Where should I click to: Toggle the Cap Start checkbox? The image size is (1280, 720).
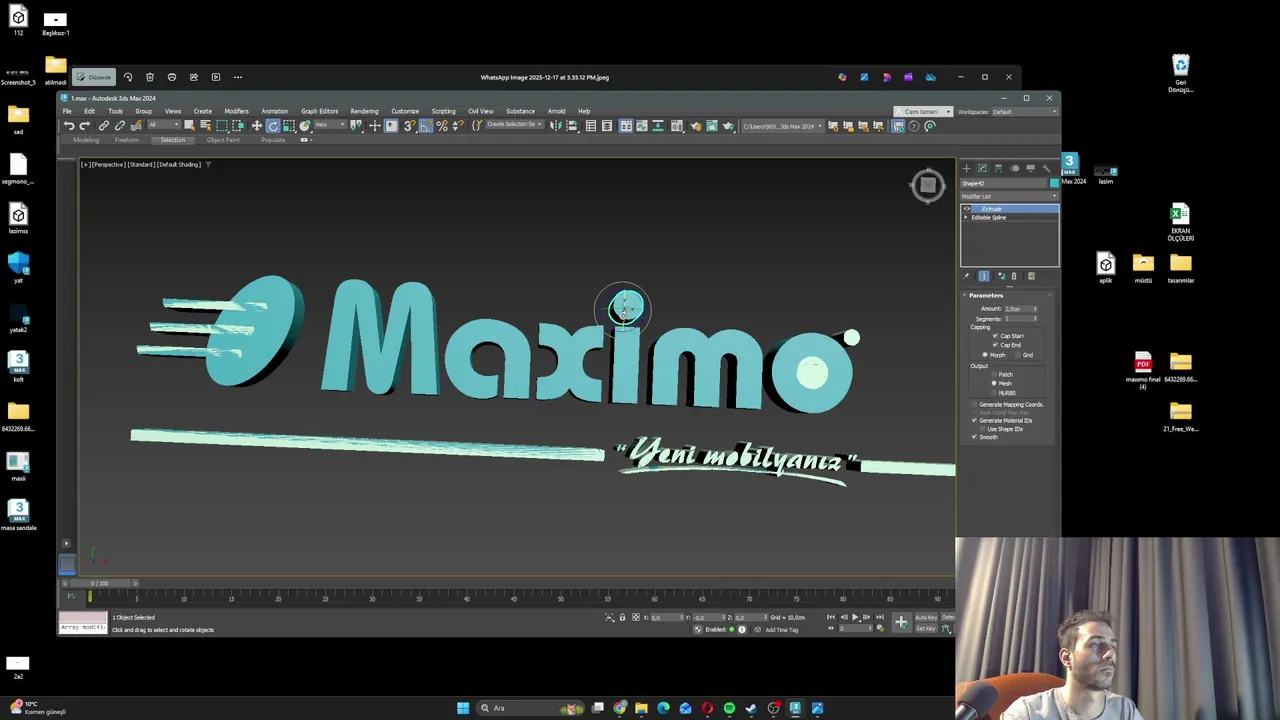tap(995, 336)
